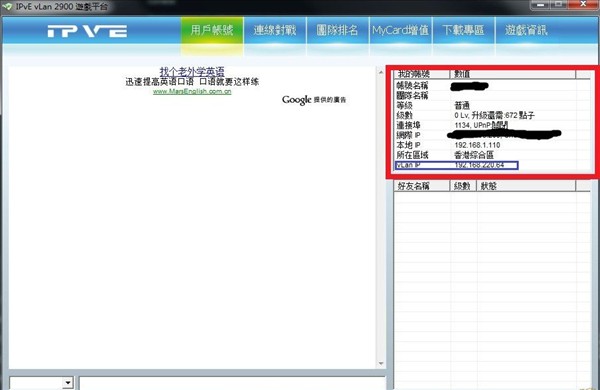Open the 下載專區 tab
The image size is (600, 390).
[x=463, y=30]
